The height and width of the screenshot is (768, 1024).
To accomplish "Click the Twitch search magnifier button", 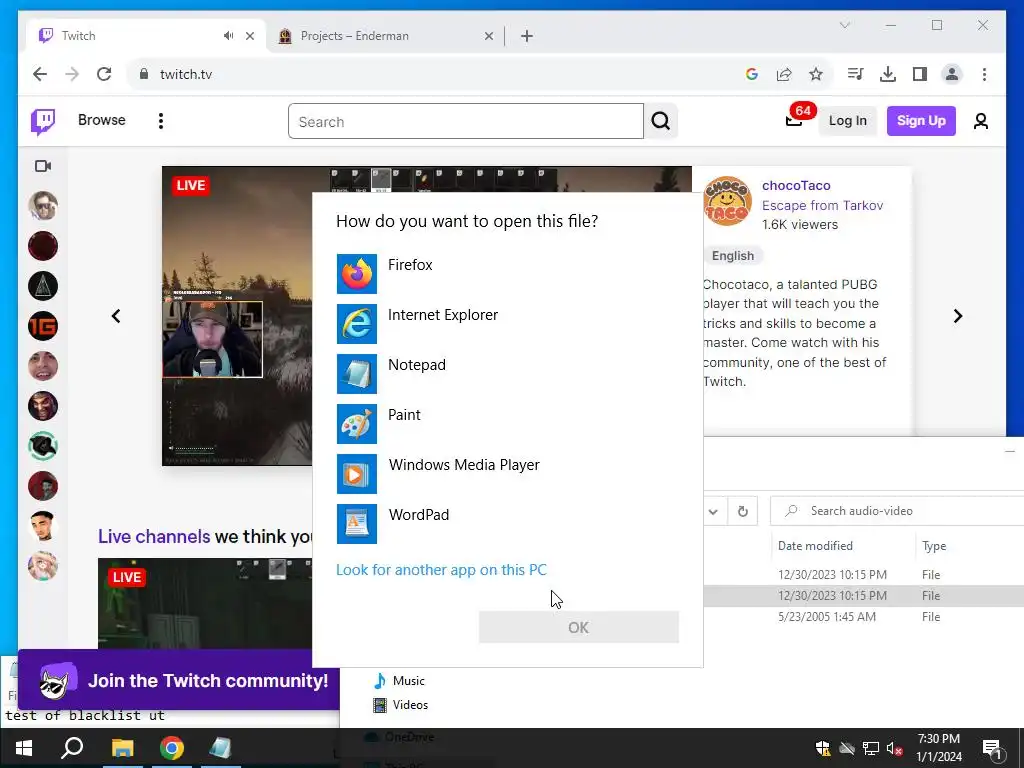I will pyautogui.click(x=661, y=121).
